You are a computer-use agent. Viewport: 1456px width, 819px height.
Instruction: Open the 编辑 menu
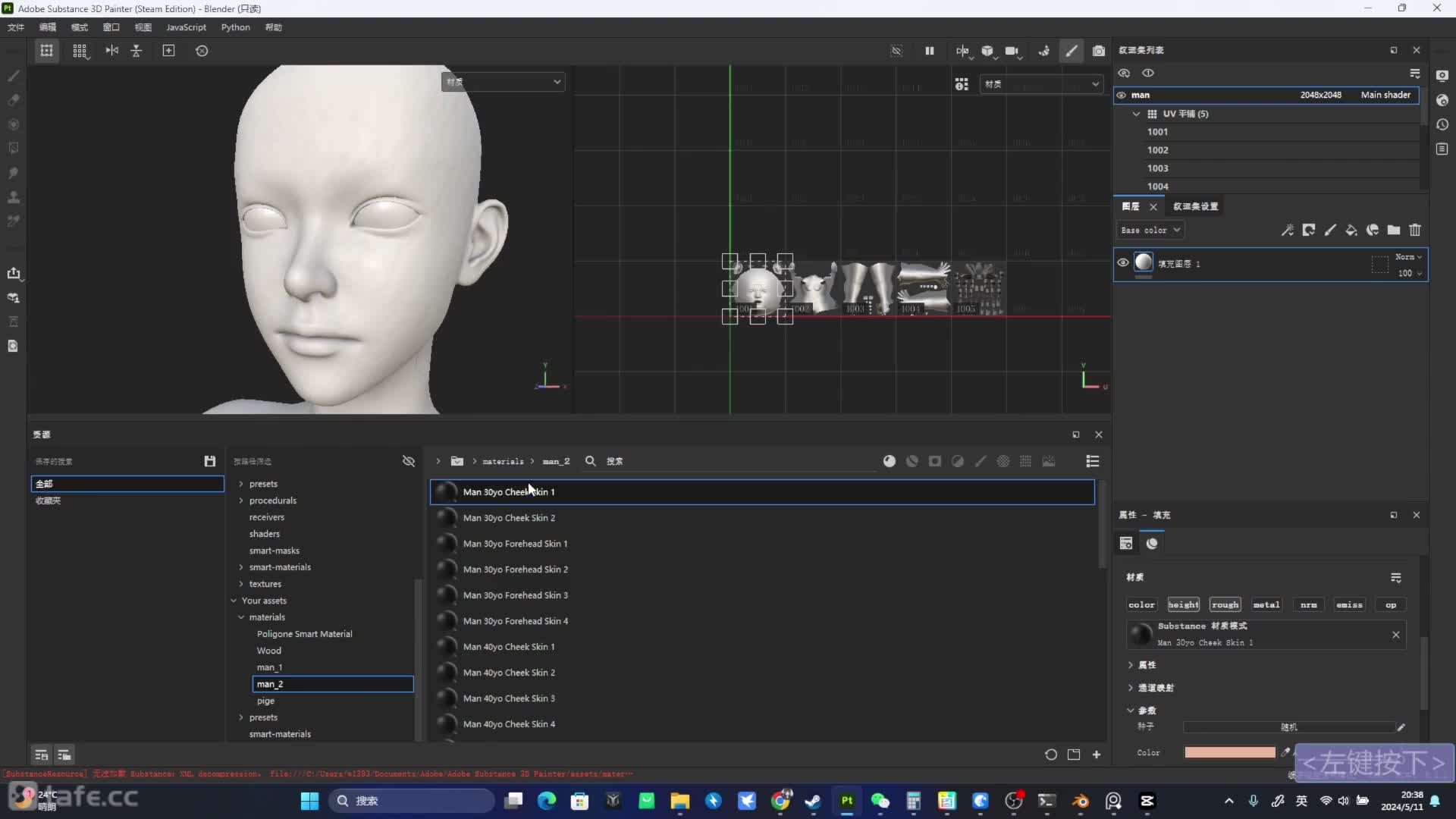(x=48, y=27)
